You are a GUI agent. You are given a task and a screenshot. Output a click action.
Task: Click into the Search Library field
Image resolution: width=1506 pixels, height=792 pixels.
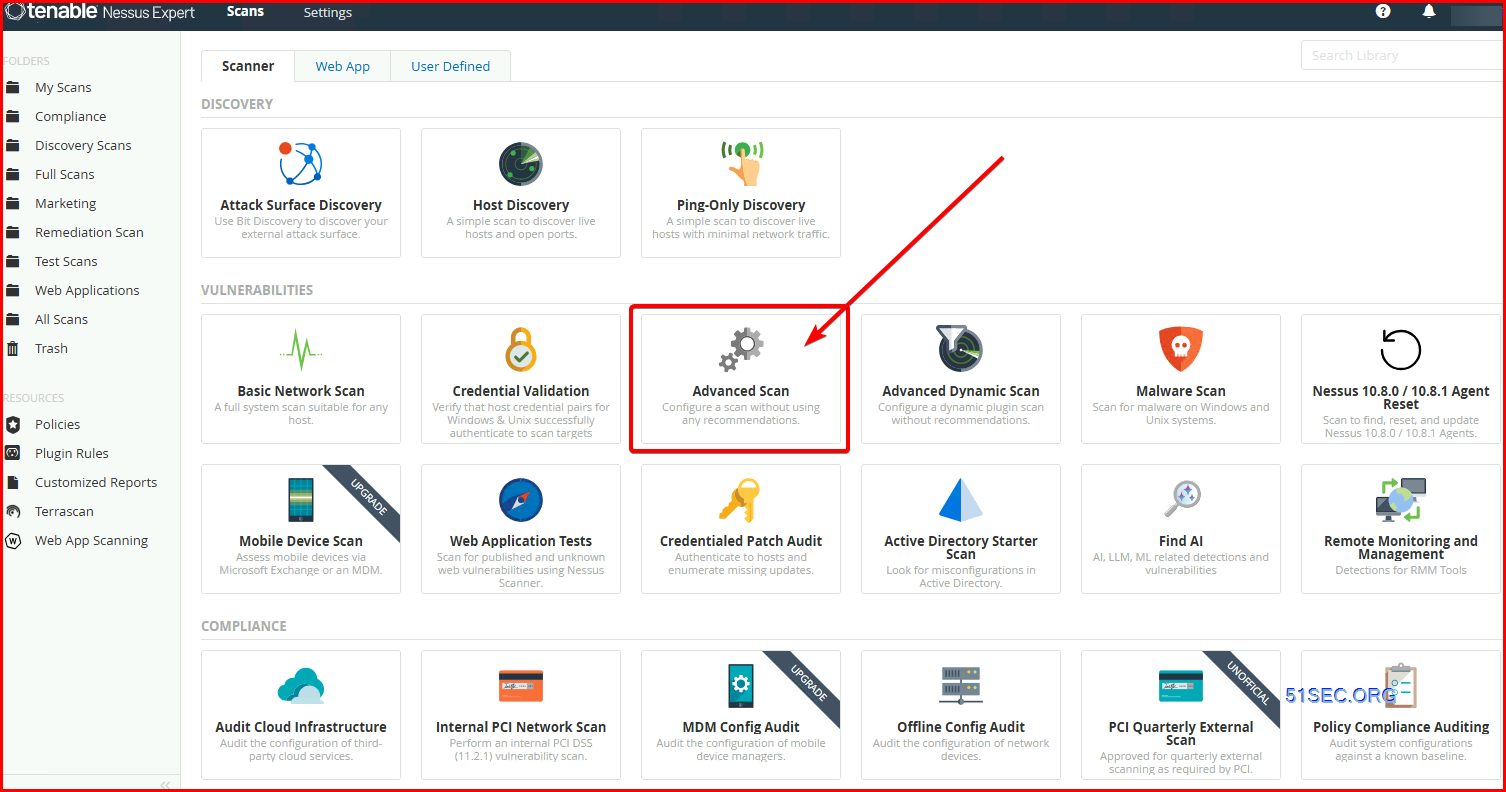1403,55
